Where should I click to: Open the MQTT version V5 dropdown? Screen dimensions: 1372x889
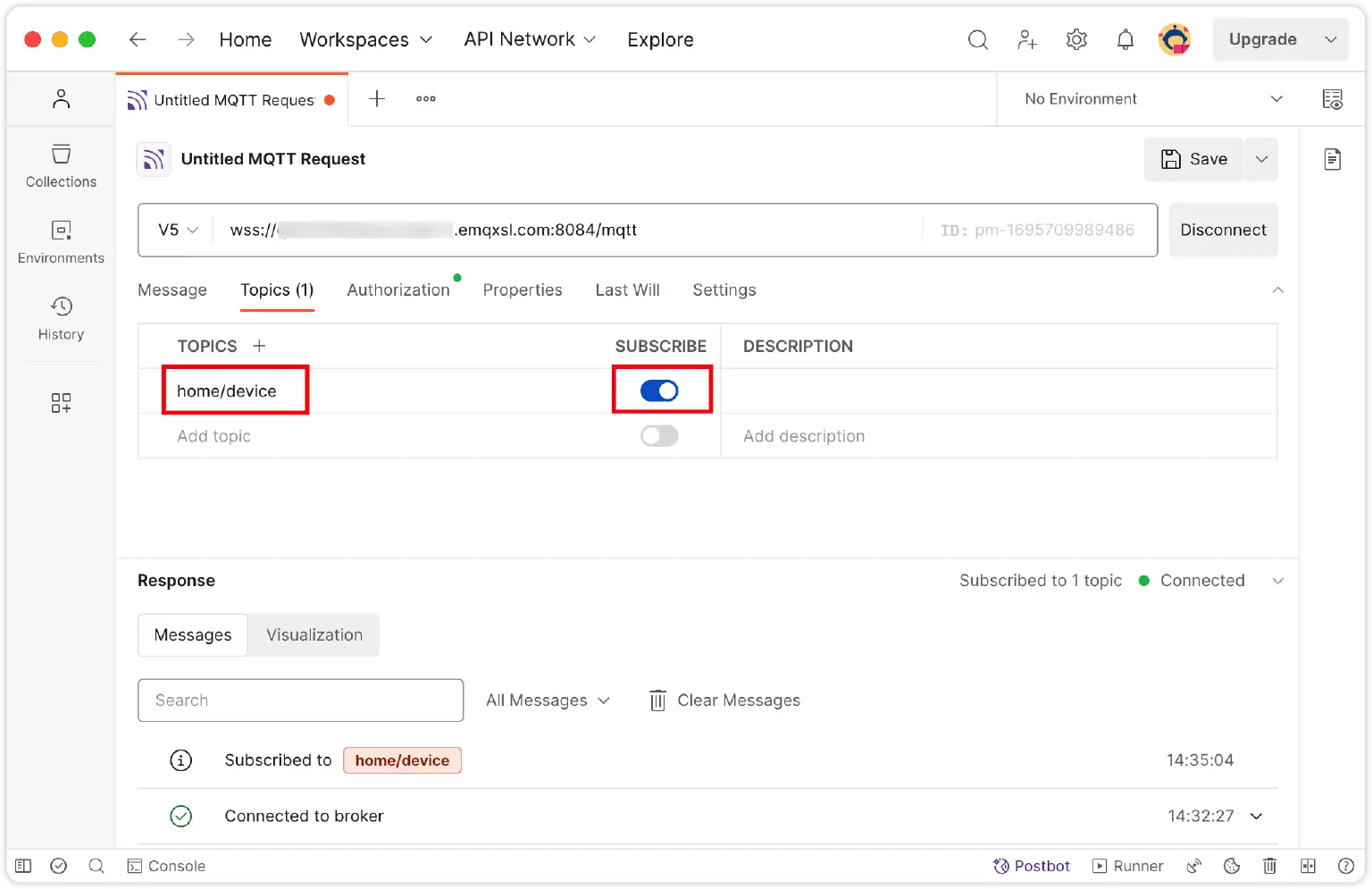176,230
